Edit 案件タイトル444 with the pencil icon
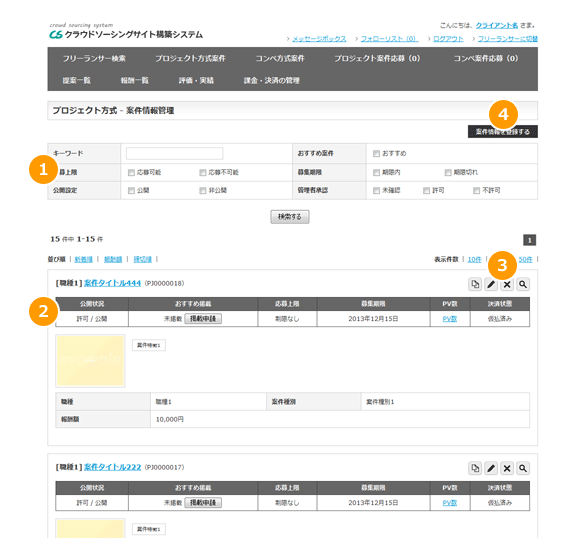The image size is (585, 550). 491,284
